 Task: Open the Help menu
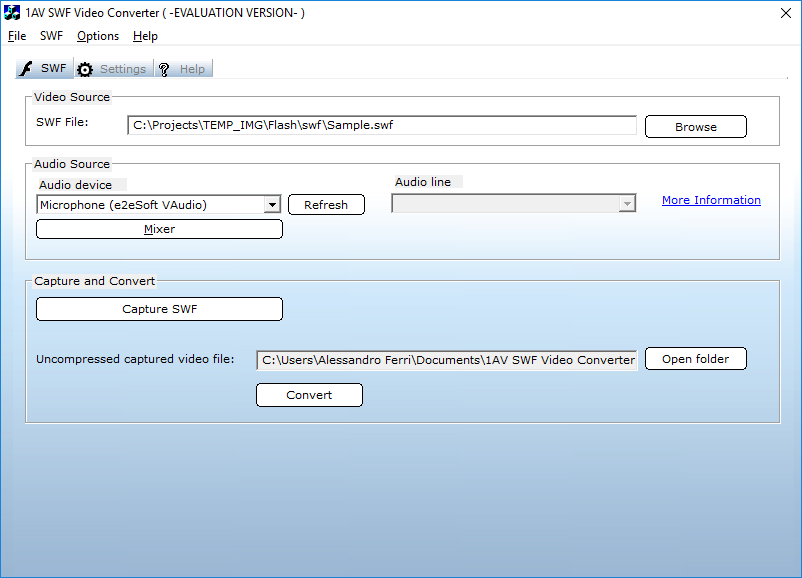tap(145, 36)
